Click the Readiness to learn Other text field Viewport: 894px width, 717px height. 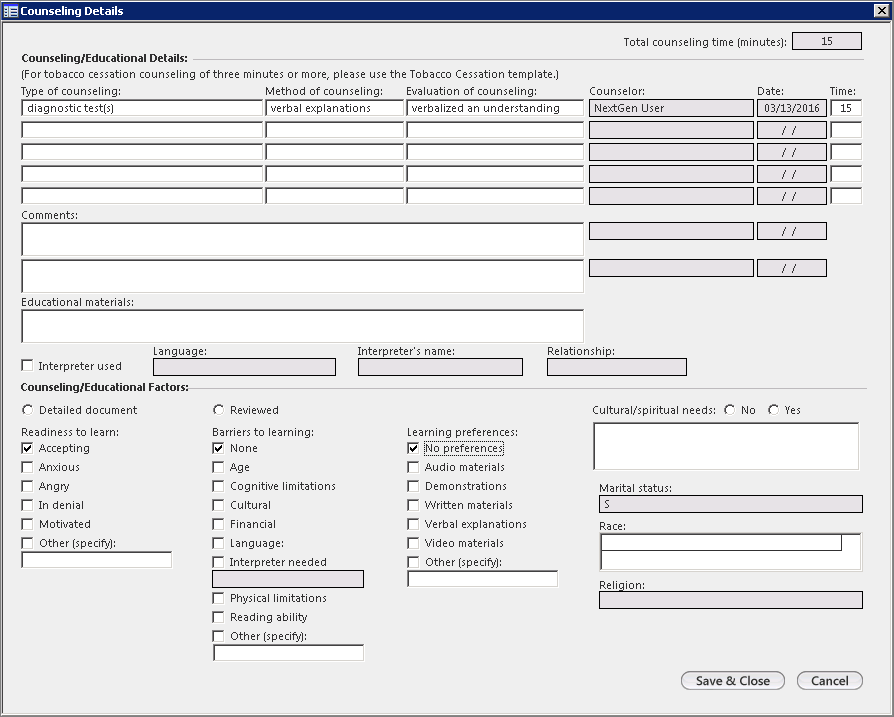96,560
